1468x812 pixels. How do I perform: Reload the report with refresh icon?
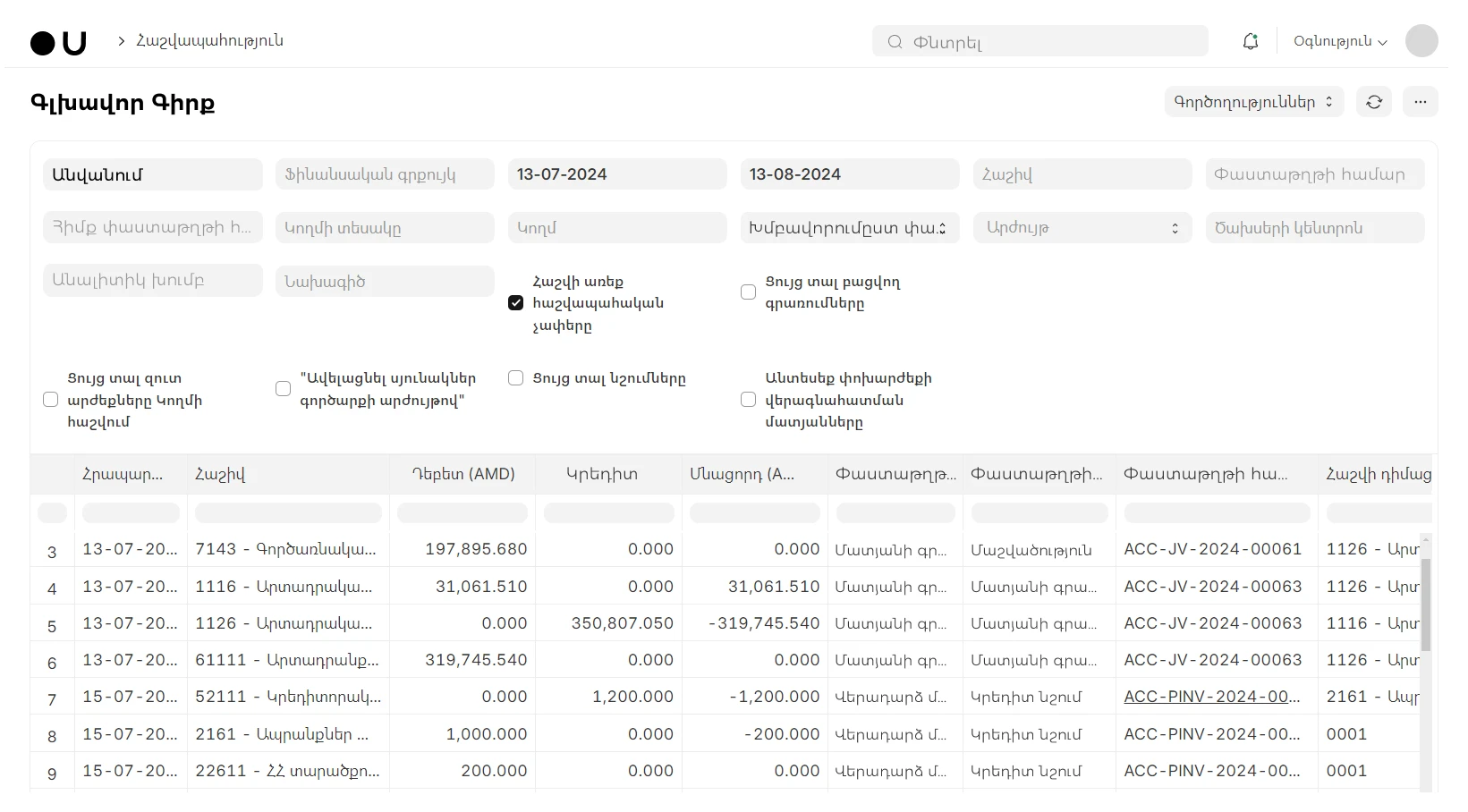click(x=1374, y=102)
